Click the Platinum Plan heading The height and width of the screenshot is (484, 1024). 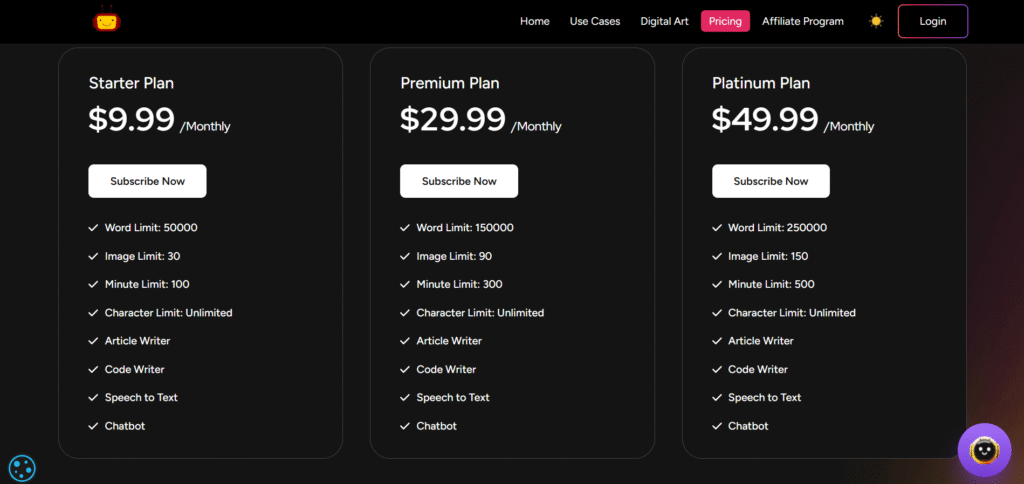click(761, 83)
